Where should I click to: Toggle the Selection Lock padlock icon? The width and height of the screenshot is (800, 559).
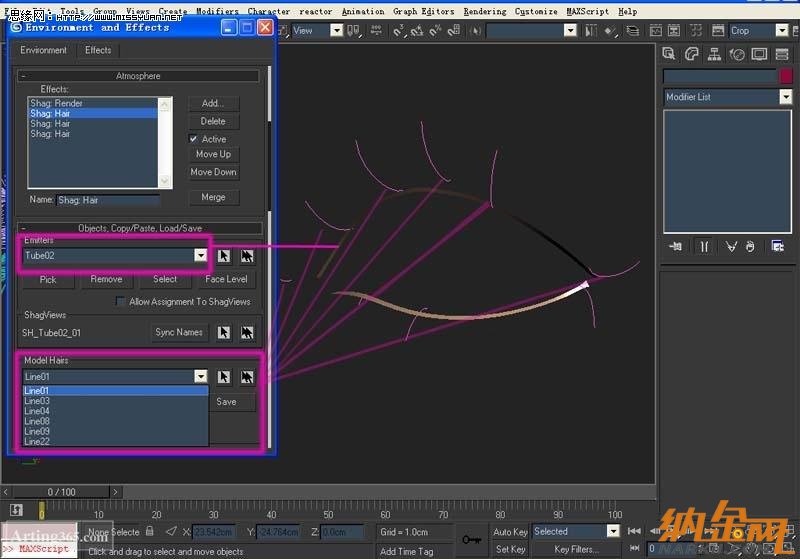coord(149,531)
